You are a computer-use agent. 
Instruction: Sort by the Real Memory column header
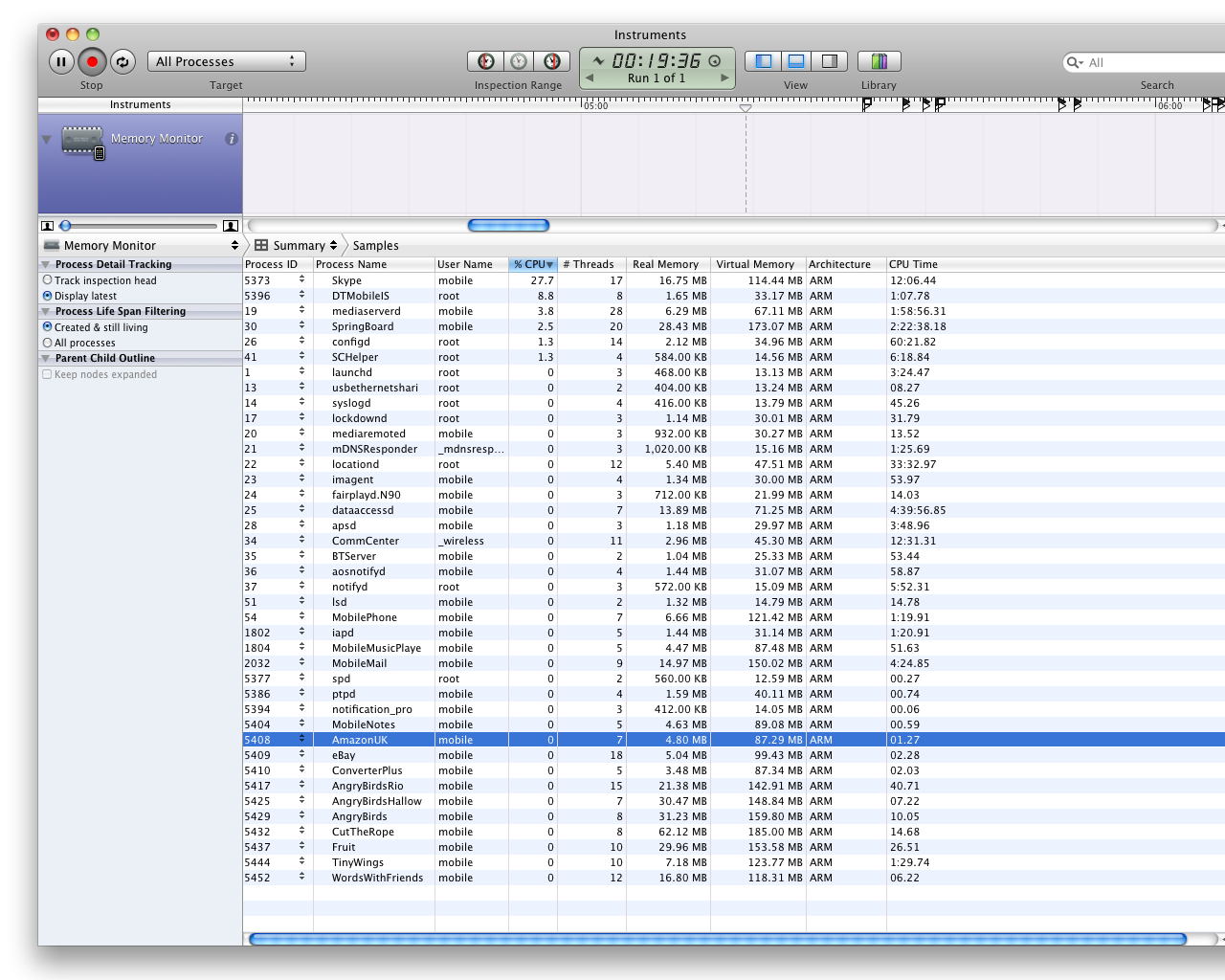coord(666,264)
